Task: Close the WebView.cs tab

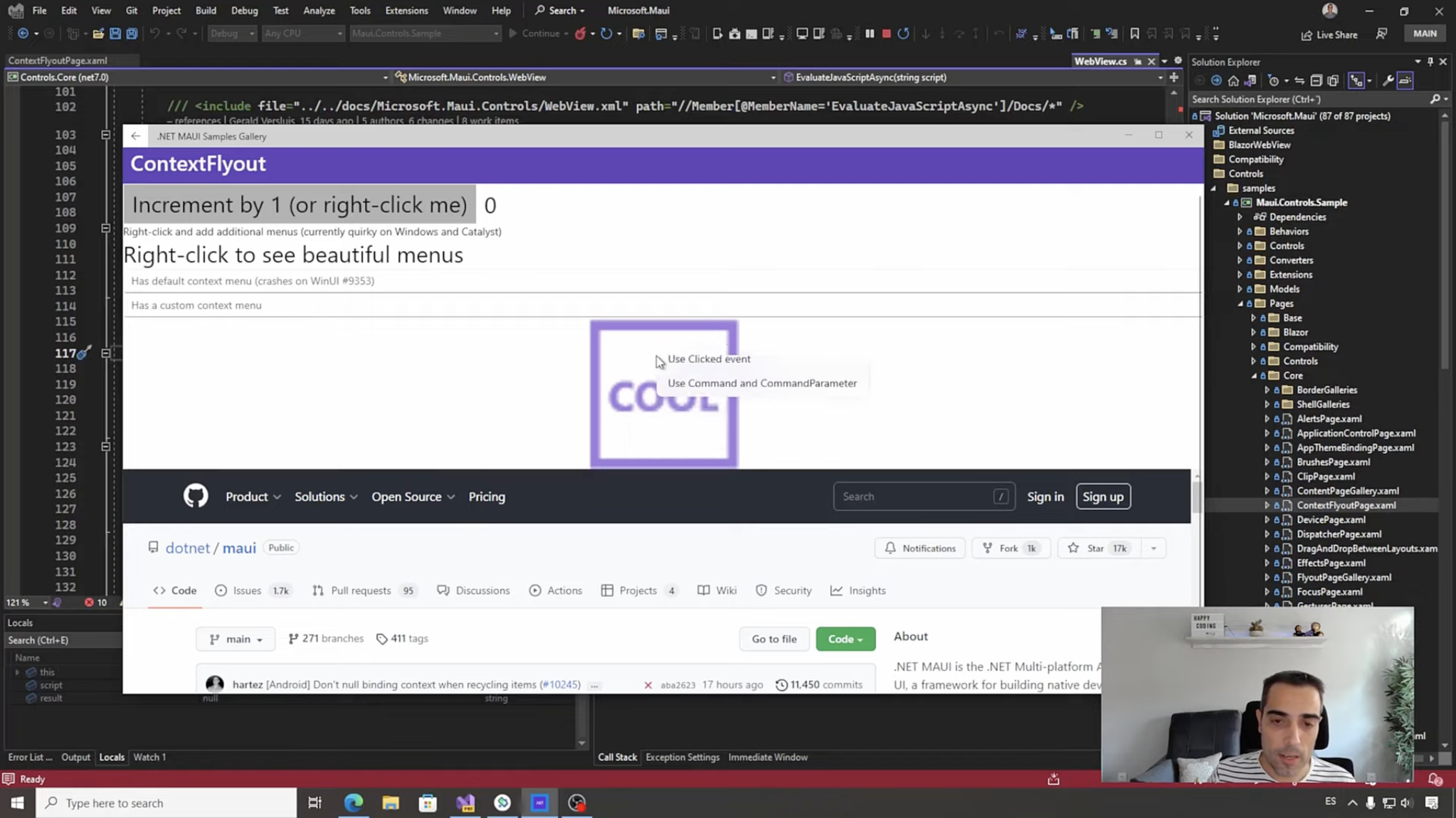Action: pos(1151,62)
